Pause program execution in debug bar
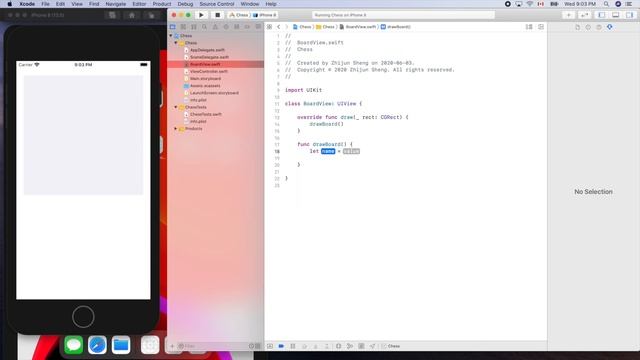 click(x=293, y=346)
